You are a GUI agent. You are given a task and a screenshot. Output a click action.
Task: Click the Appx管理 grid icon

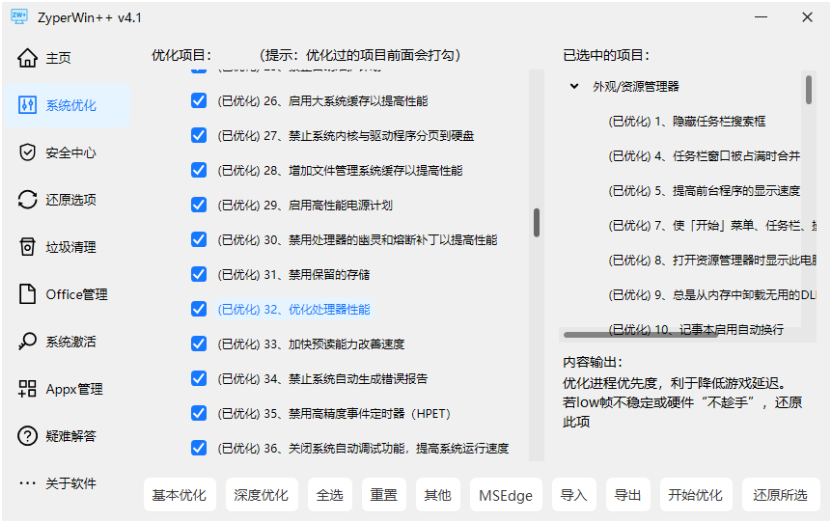click(28, 389)
